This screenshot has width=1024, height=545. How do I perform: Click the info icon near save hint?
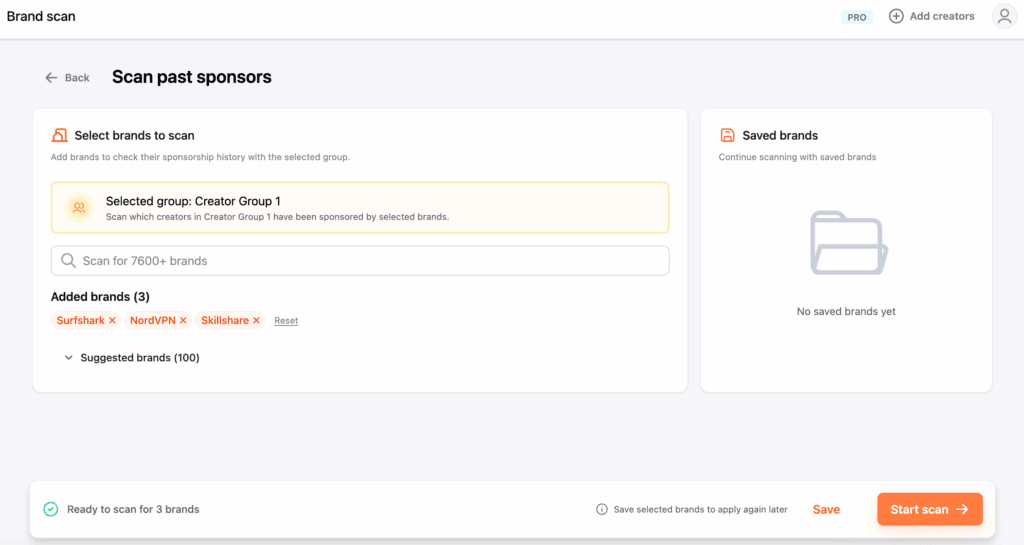coord(602,510)
